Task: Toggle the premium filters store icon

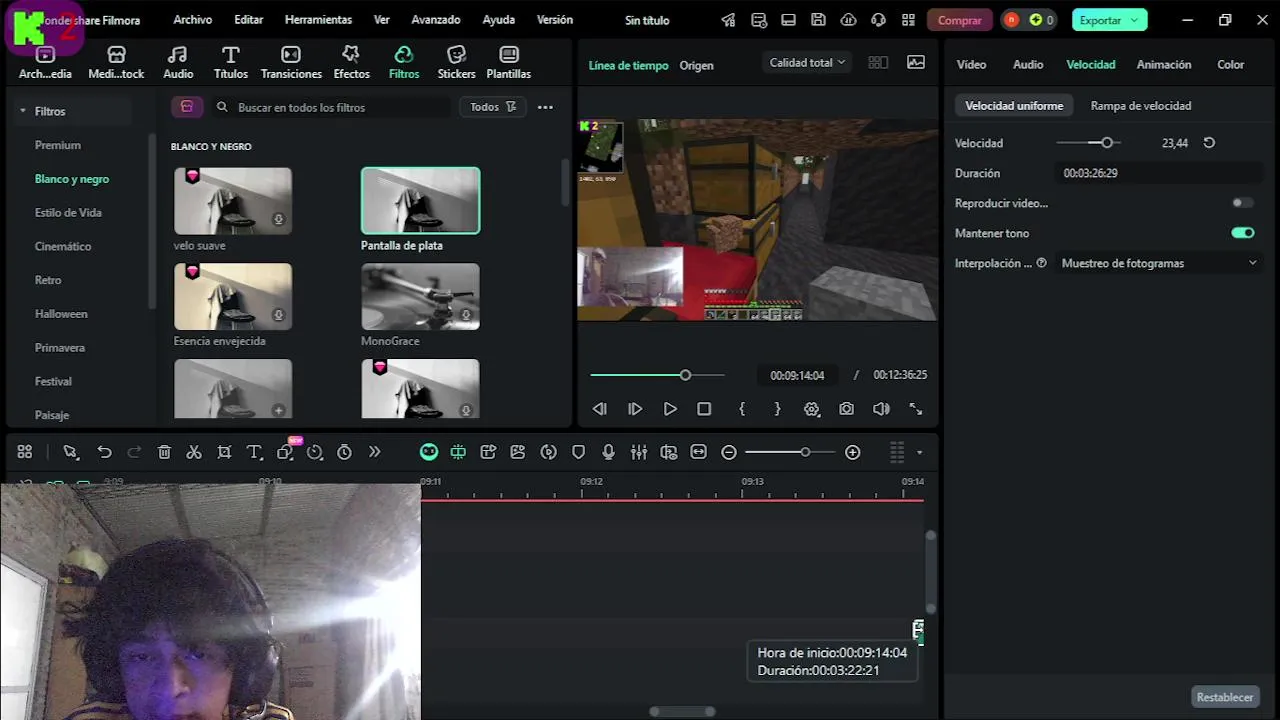Action: 187,107
